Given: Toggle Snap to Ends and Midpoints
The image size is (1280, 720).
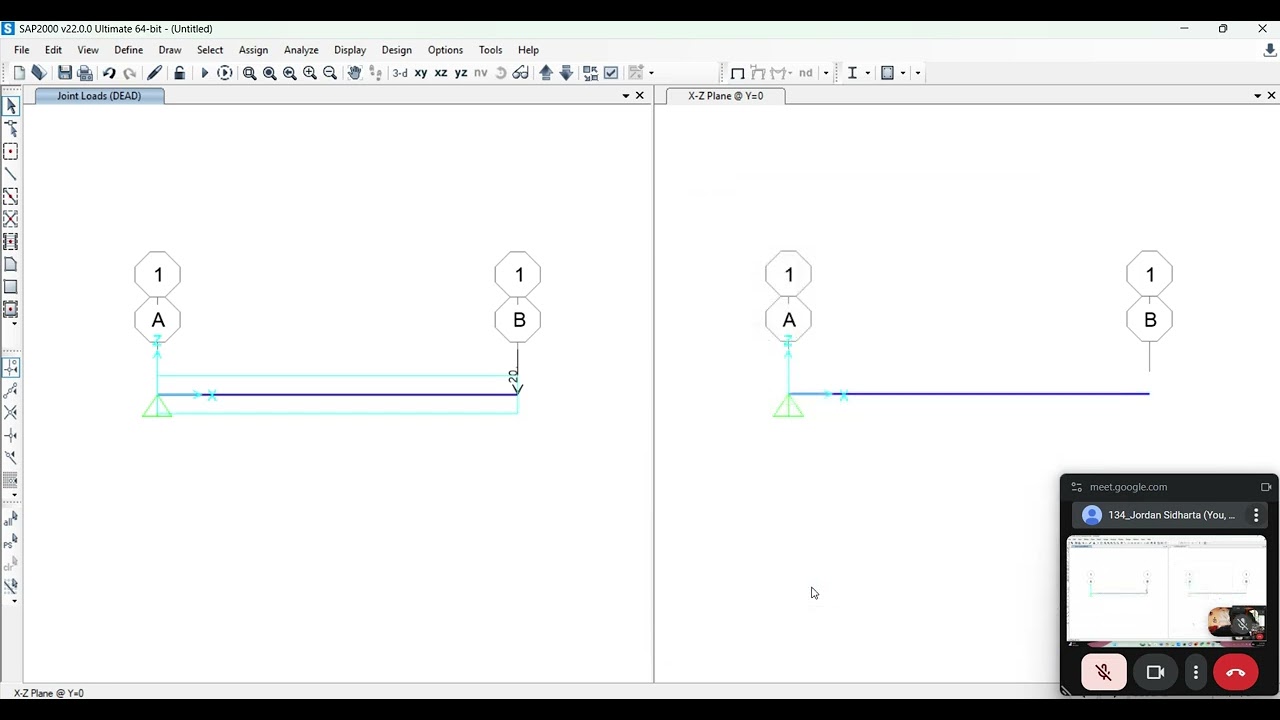Looking at the screenshot, I should click(x=11, y=391).
